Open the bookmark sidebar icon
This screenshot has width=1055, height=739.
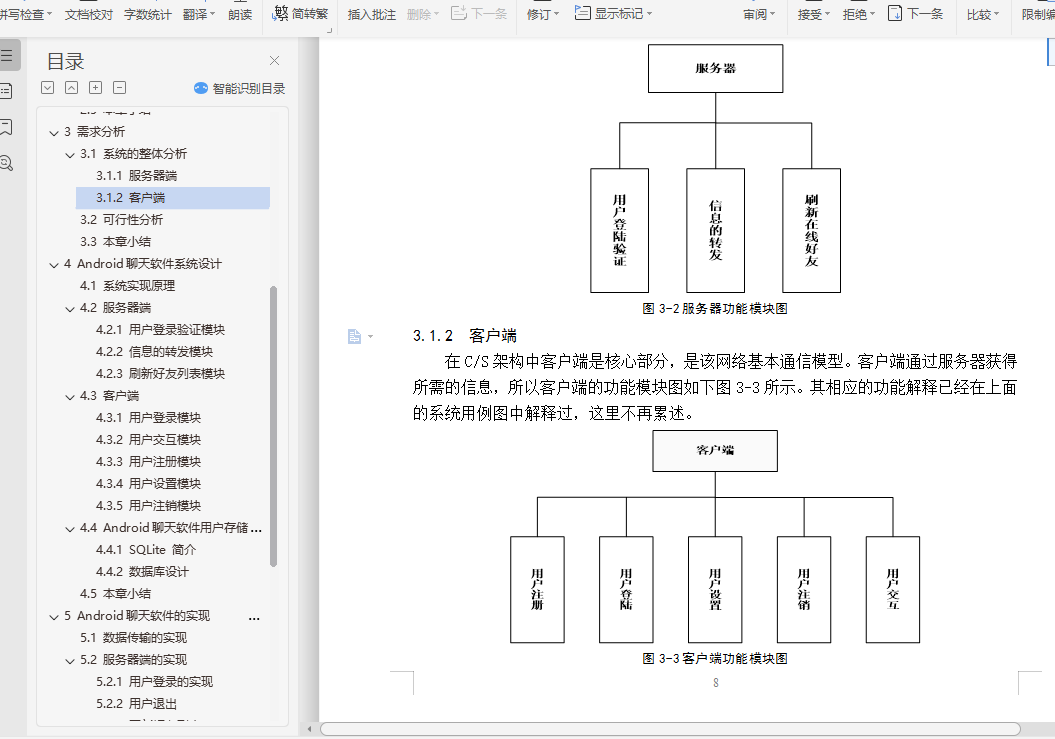(6, 127)
